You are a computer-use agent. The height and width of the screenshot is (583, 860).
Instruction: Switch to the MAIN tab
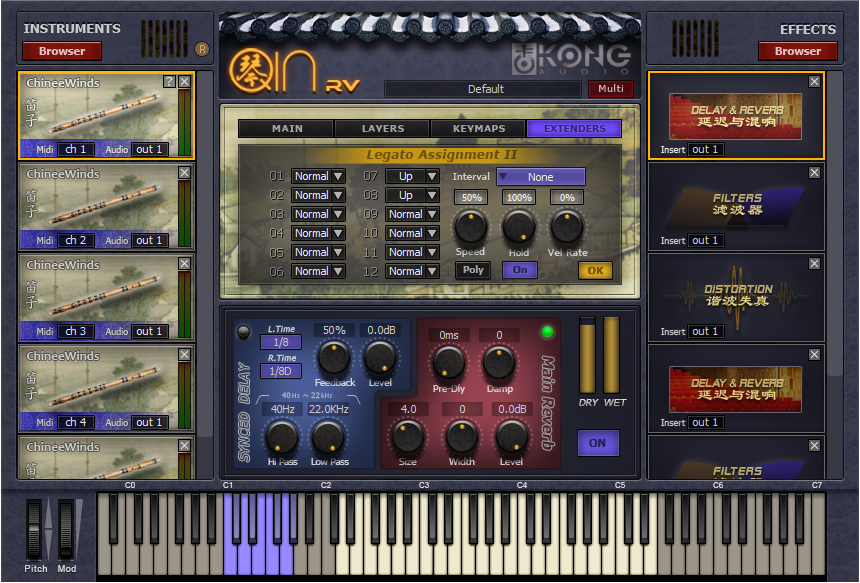click(x=286, y=128)
